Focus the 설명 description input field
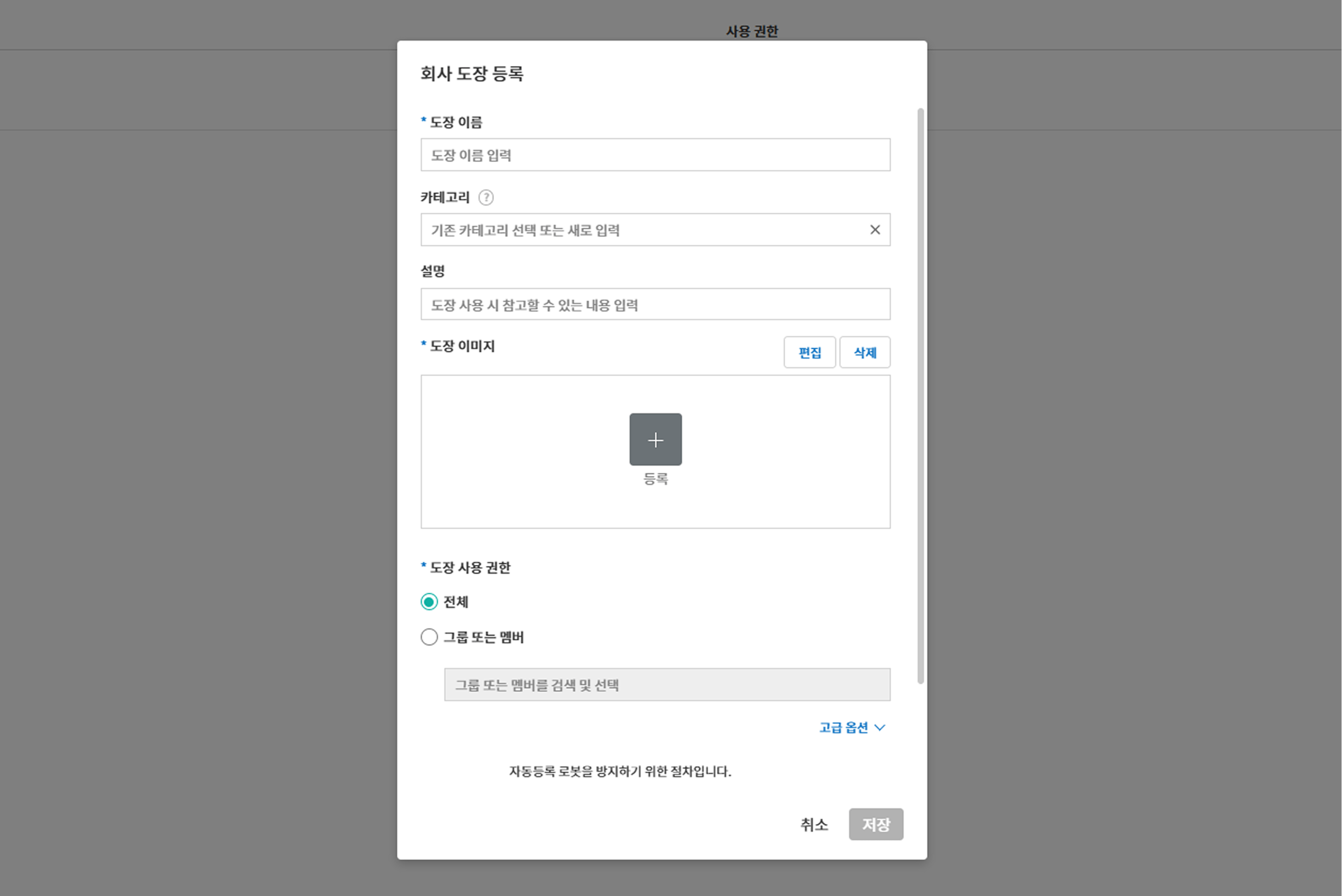1342x896 pixels. click(655, 304)
